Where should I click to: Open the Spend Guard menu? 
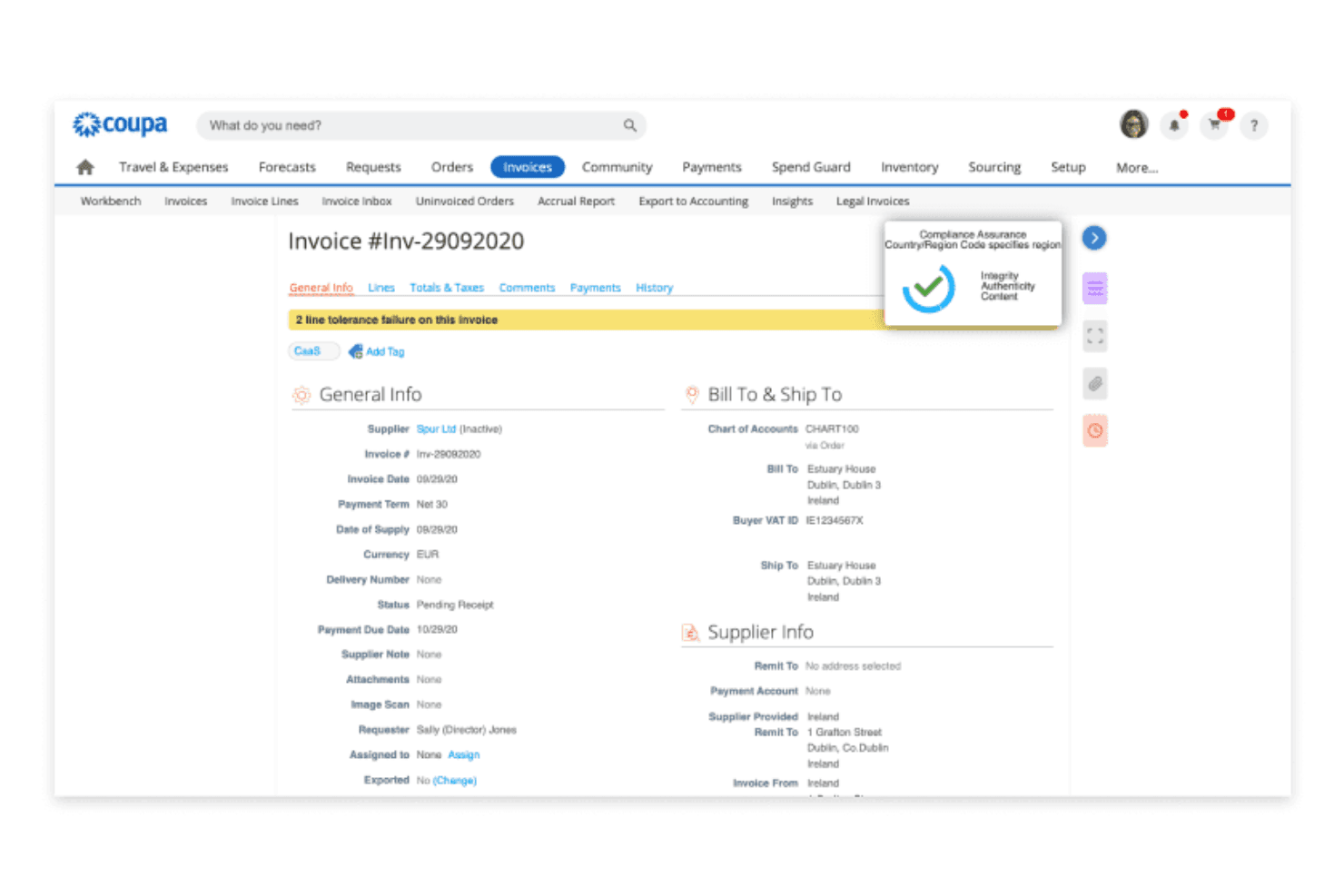(811, 167)
